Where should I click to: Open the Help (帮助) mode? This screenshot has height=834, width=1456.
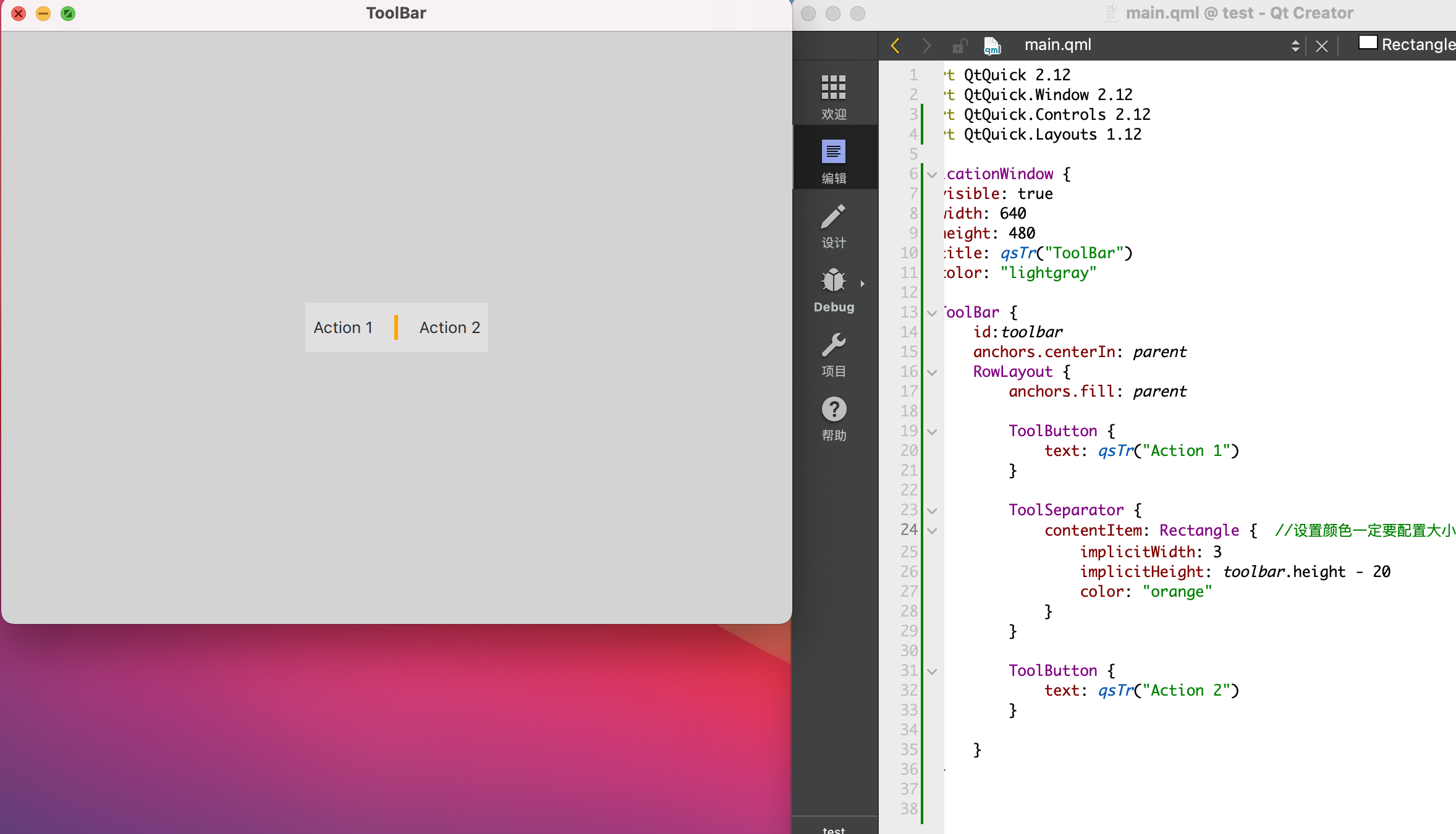coord(834,419)
